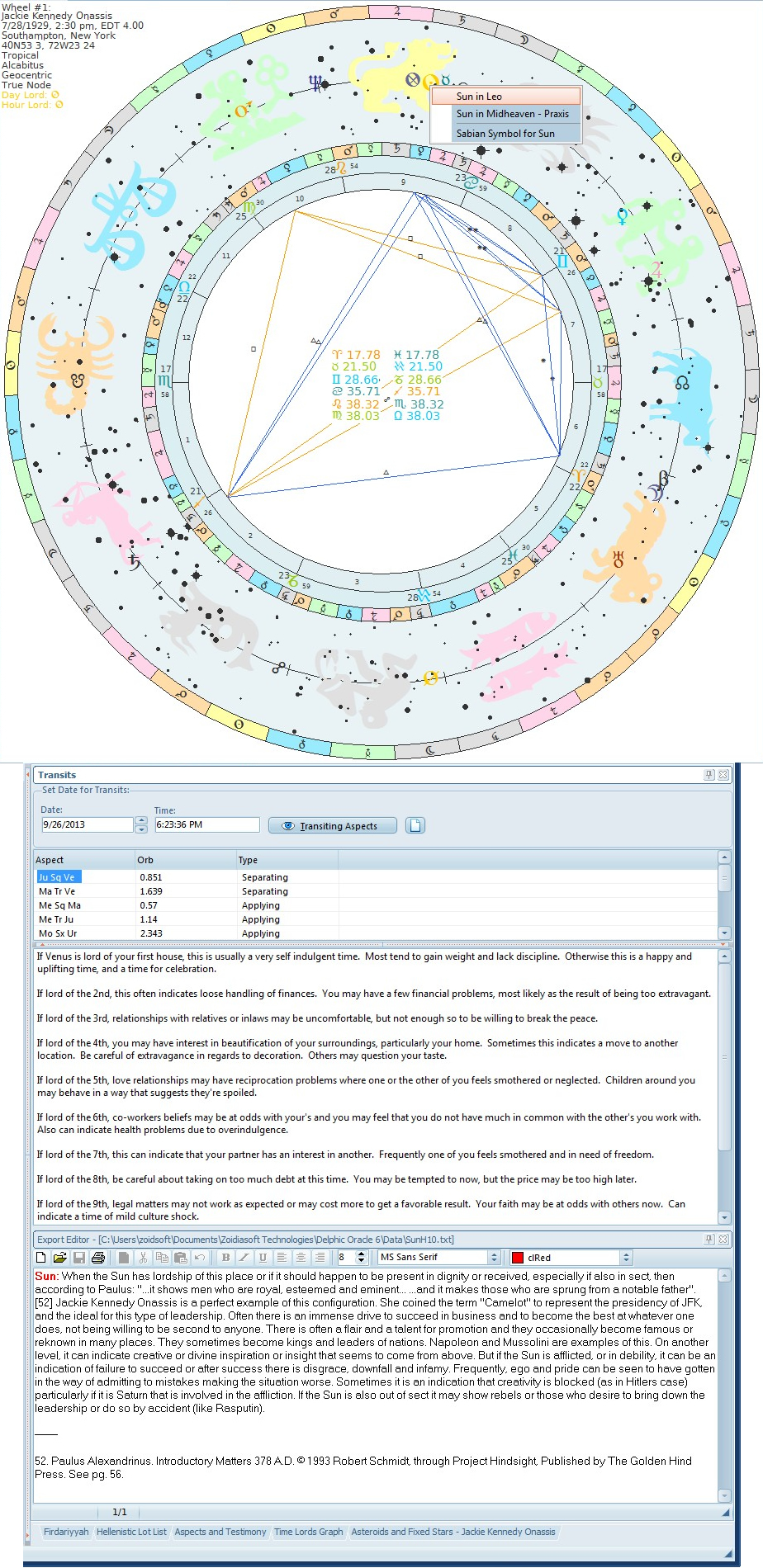This screenshot has width=763, height=1568.
Task: Pin the Export Editor panel
Action: point(708,1240)
